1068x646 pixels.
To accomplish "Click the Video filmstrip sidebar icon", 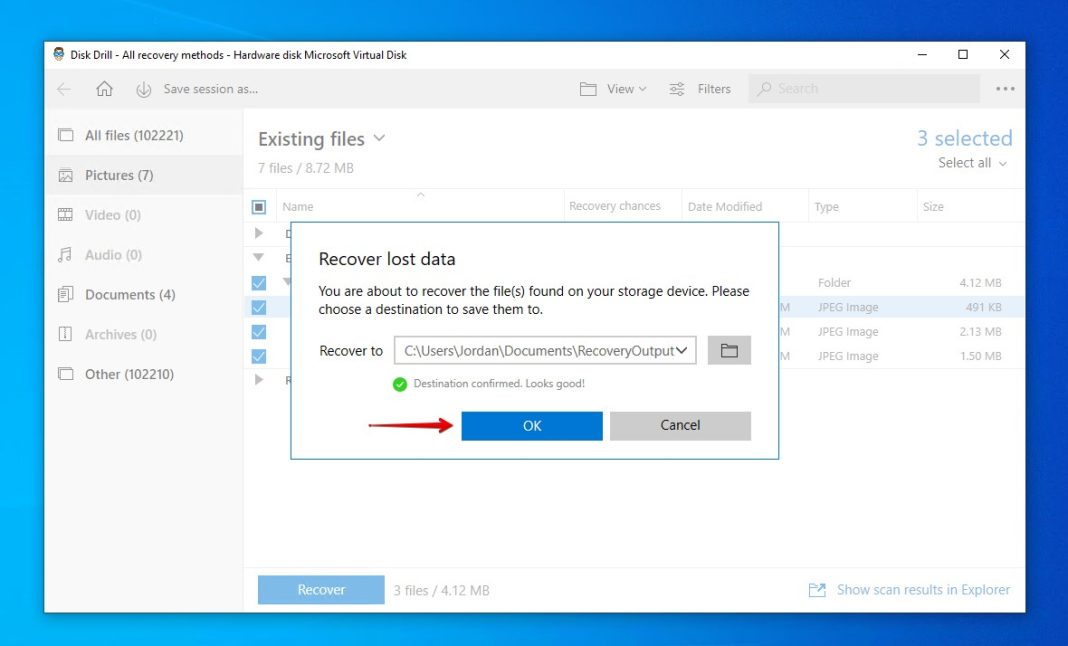I will [x=65, y=215].
